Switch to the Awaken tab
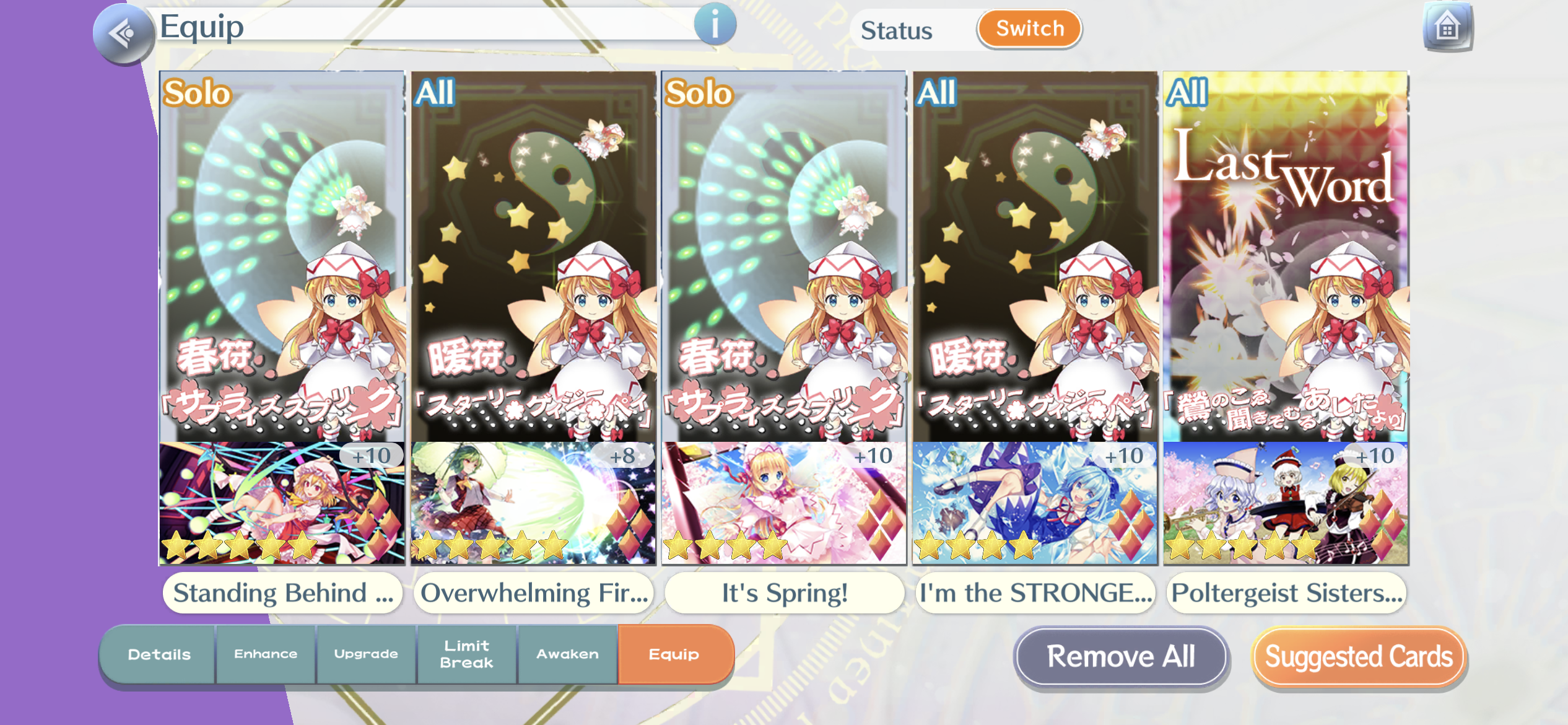The image size is (1568, 725). [567, 654]
